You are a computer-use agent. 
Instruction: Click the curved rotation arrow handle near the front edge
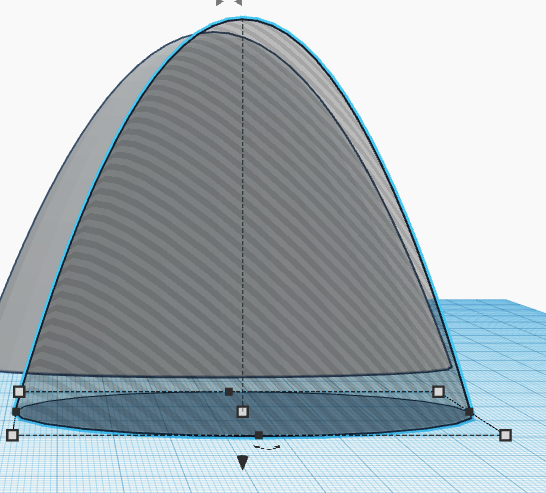coord(267,447)
